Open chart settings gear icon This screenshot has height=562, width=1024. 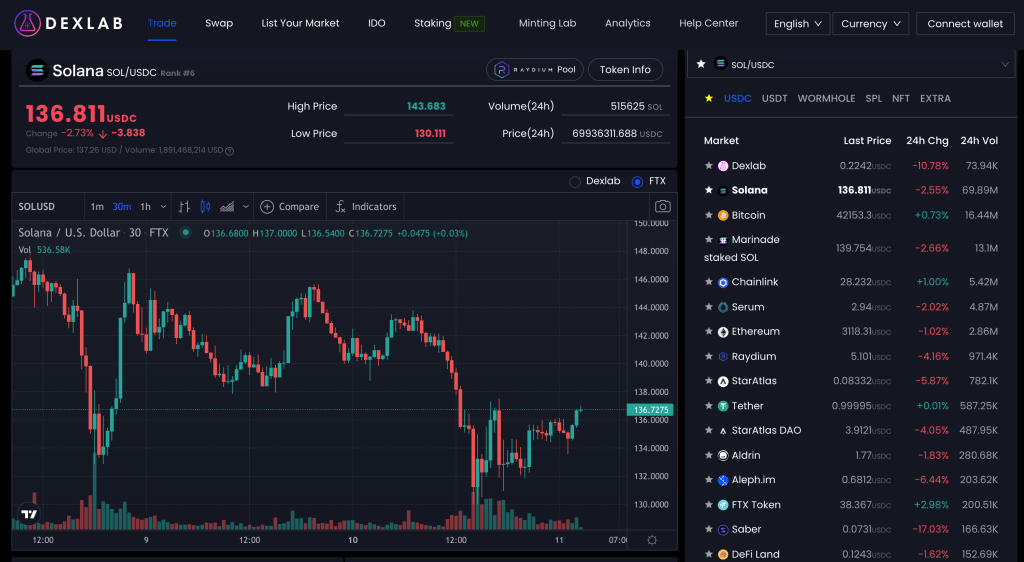point(652,540)
